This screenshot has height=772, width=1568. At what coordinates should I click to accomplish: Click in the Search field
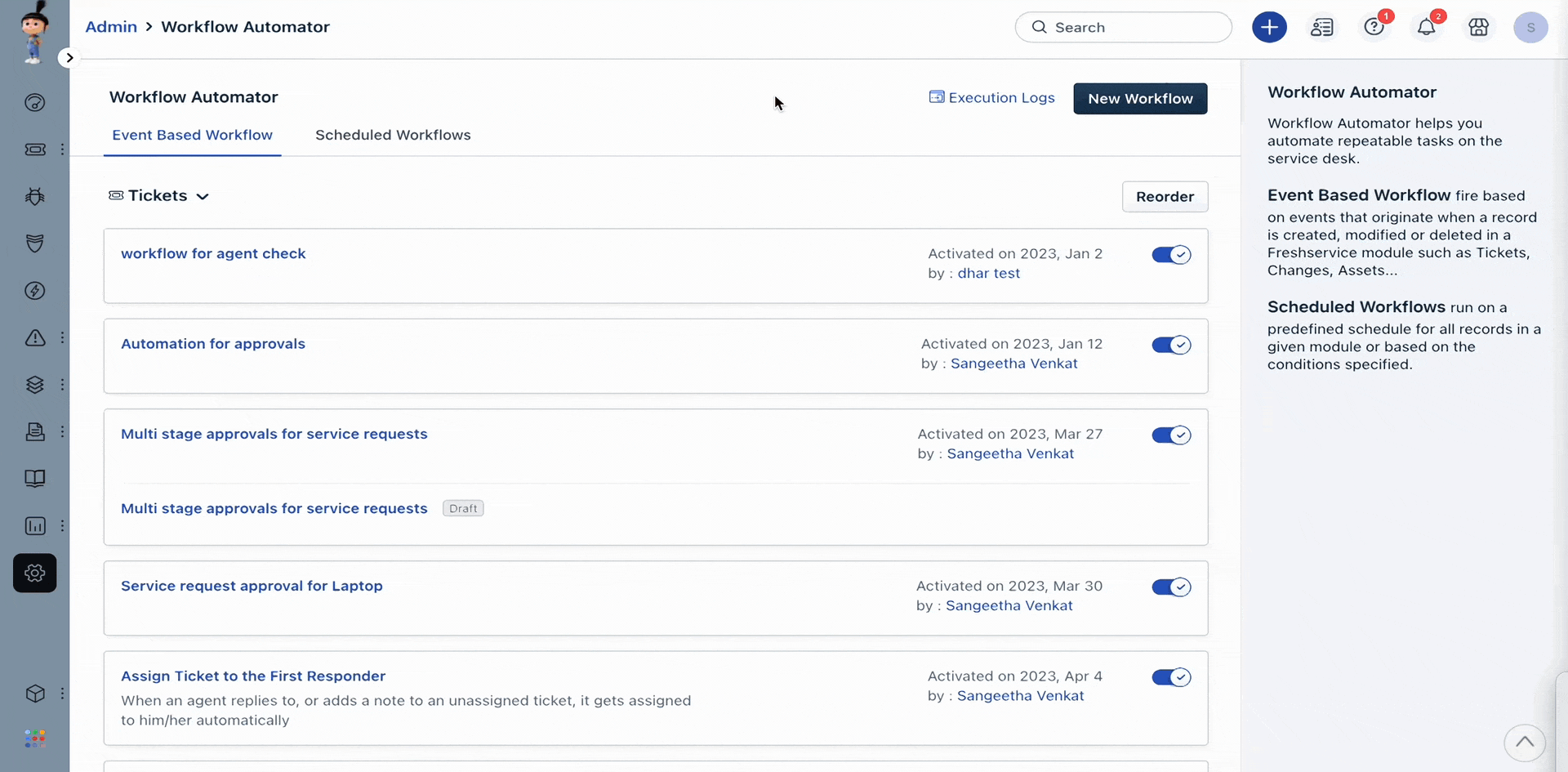(x=1123, y=27)
